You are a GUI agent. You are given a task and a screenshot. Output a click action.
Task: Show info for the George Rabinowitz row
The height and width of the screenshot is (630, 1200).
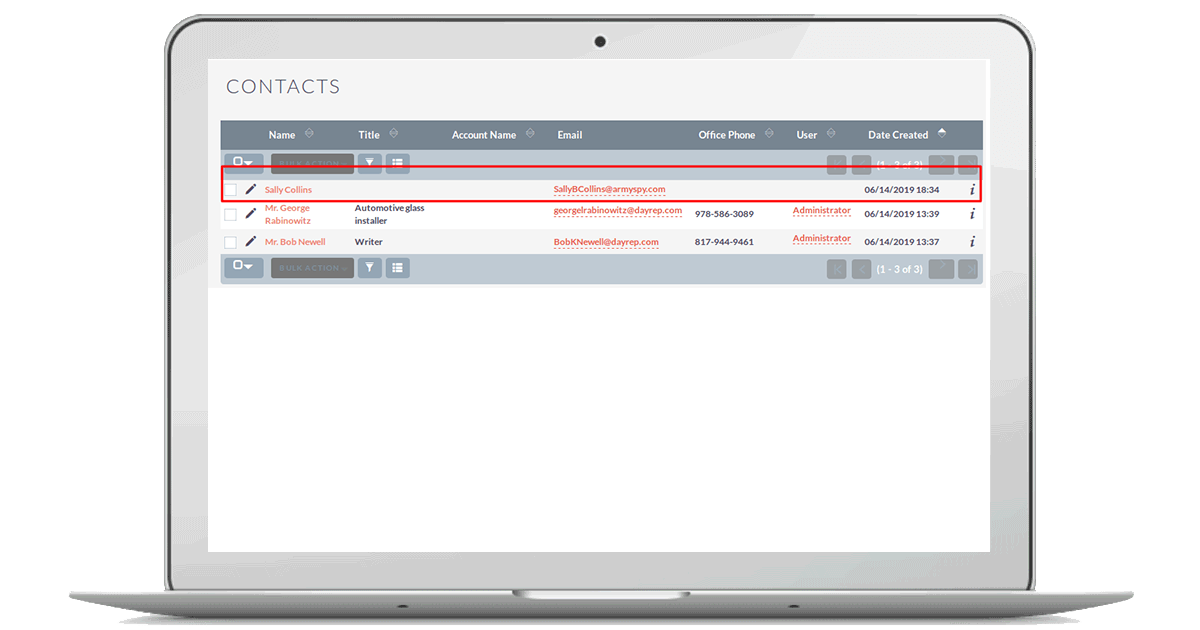tap(972, 214)
